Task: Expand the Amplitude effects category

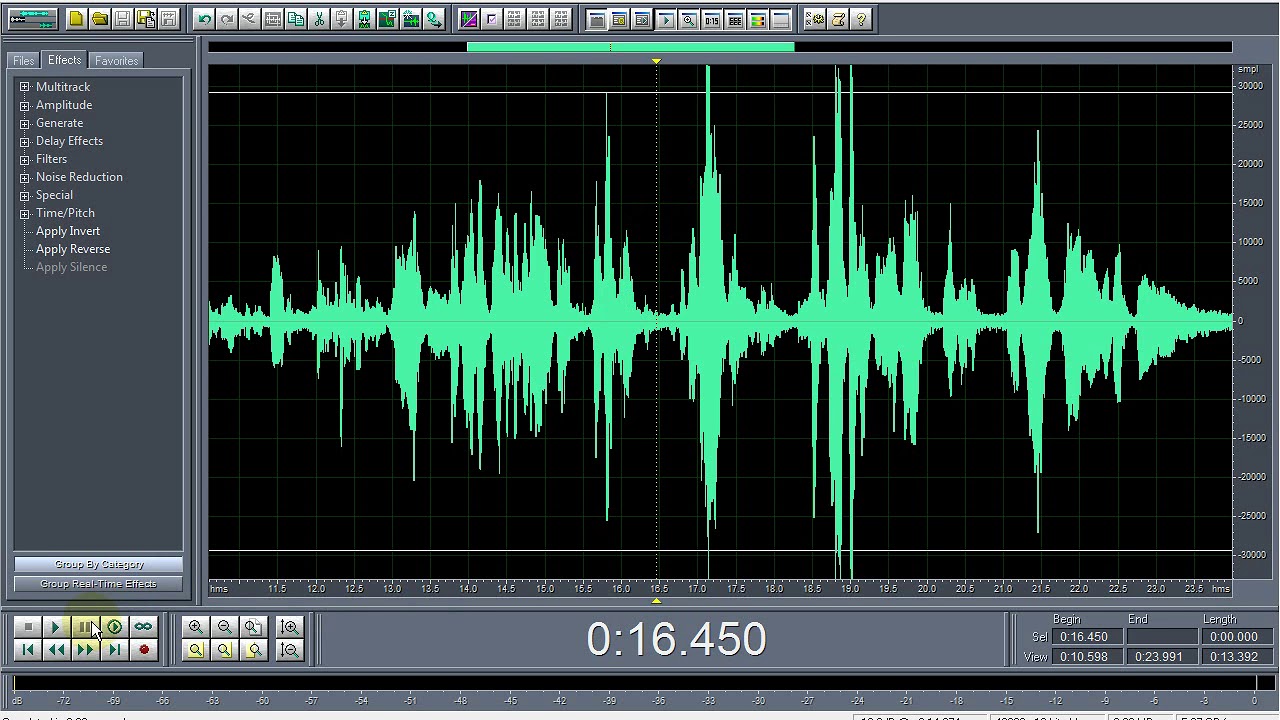Action: click(x=24, y=105)
